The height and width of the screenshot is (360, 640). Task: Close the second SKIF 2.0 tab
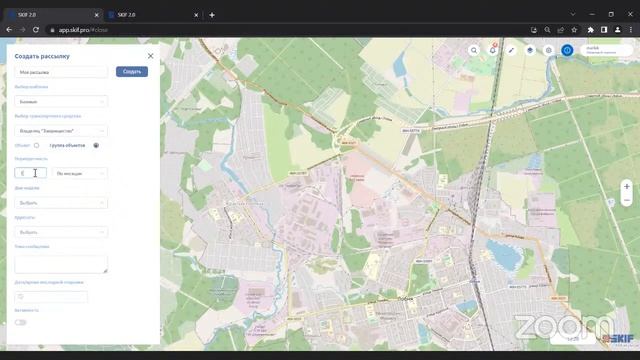pyautogui.click(x=196, y=15)
